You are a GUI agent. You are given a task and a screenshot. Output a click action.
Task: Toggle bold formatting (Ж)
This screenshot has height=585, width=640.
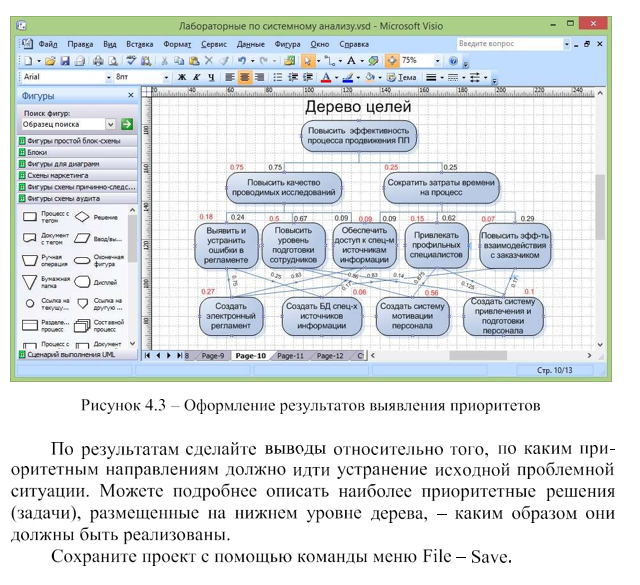(182, 77)
